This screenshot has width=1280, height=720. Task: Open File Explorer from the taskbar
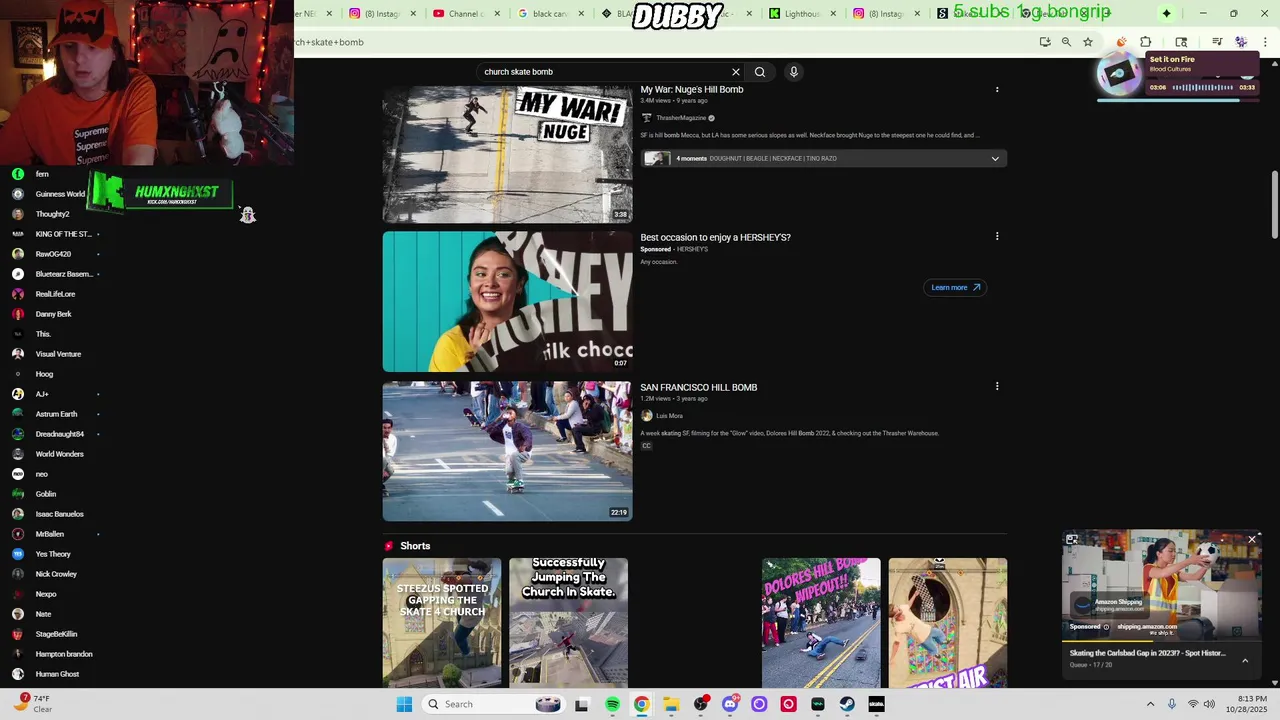tap(671, 704)
